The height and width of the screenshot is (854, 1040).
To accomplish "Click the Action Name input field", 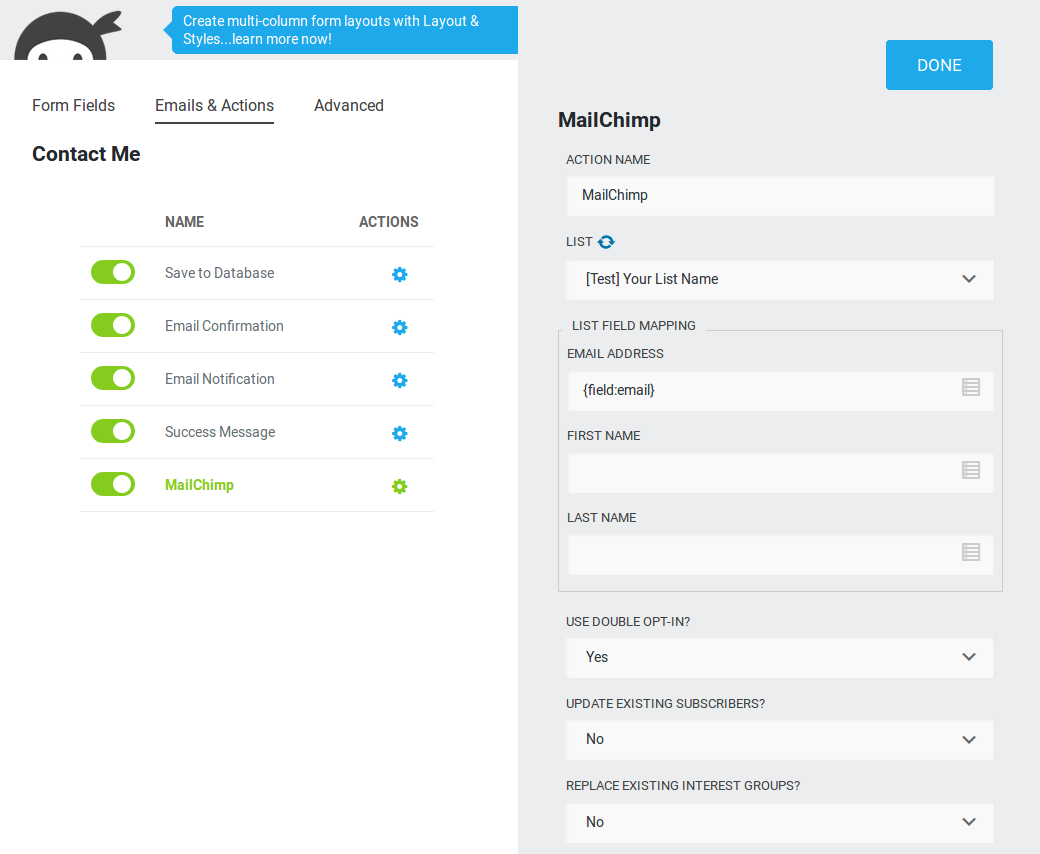I will (780, 196).
